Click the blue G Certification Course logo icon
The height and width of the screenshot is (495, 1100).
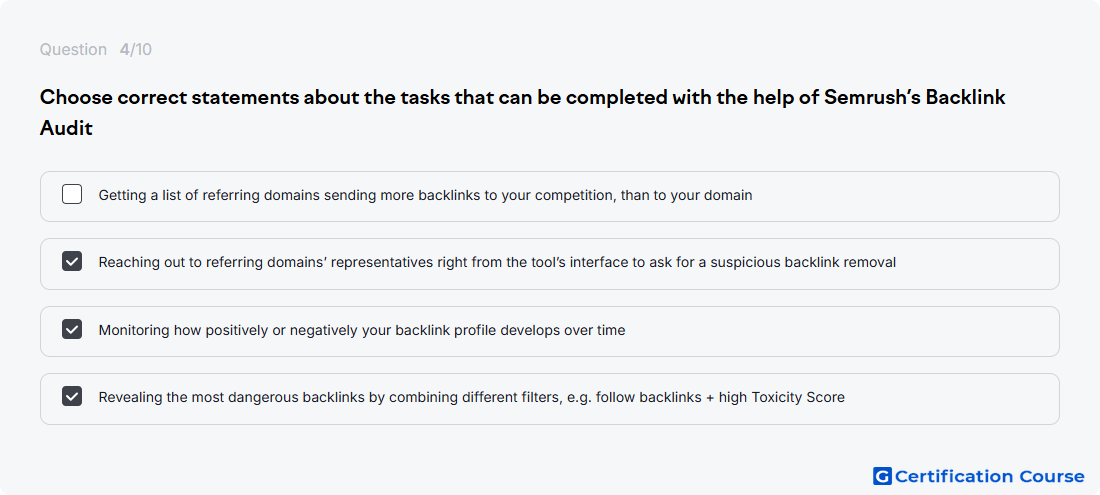coord(882,476)
